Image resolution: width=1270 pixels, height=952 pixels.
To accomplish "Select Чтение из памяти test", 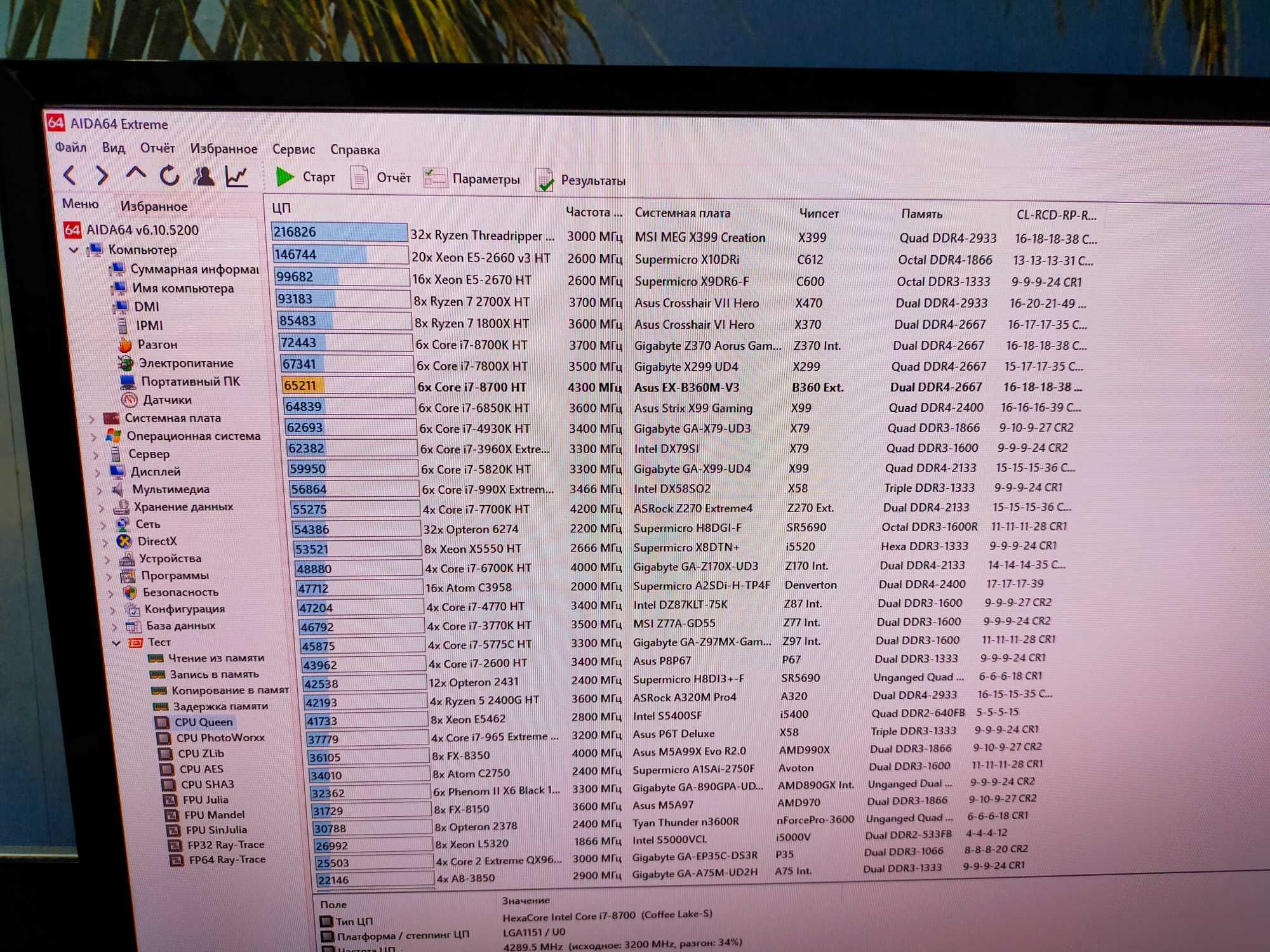I will point(206,658).
